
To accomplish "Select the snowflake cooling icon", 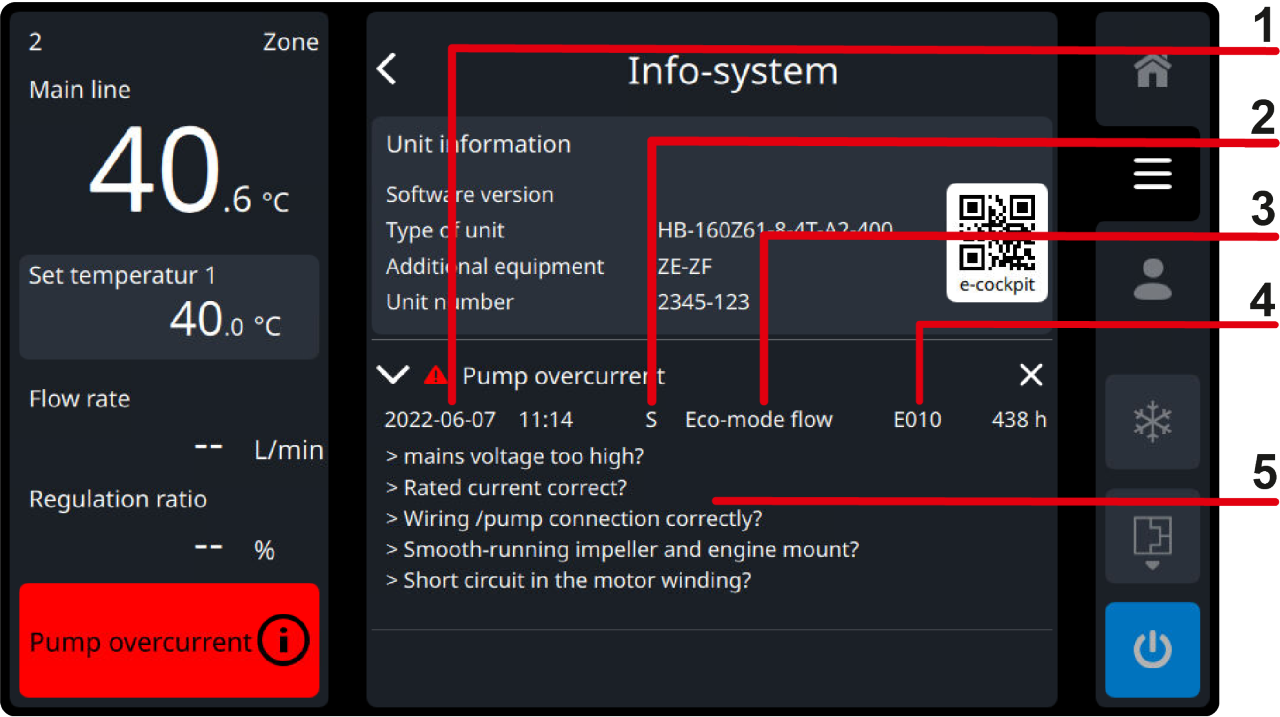I will point(1151,421).
